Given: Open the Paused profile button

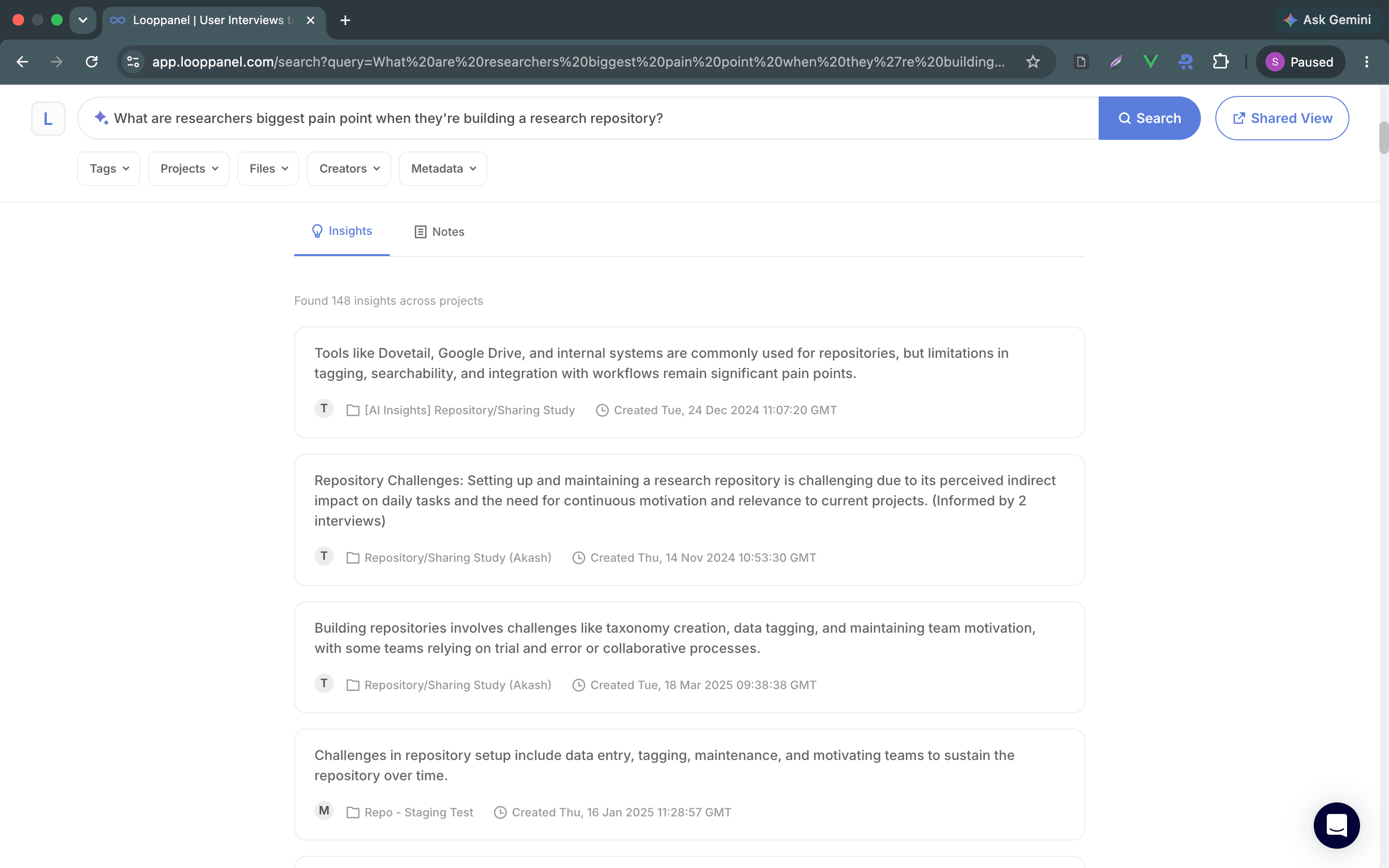Looking at the screenshot, I should (x=1300, y=61).
